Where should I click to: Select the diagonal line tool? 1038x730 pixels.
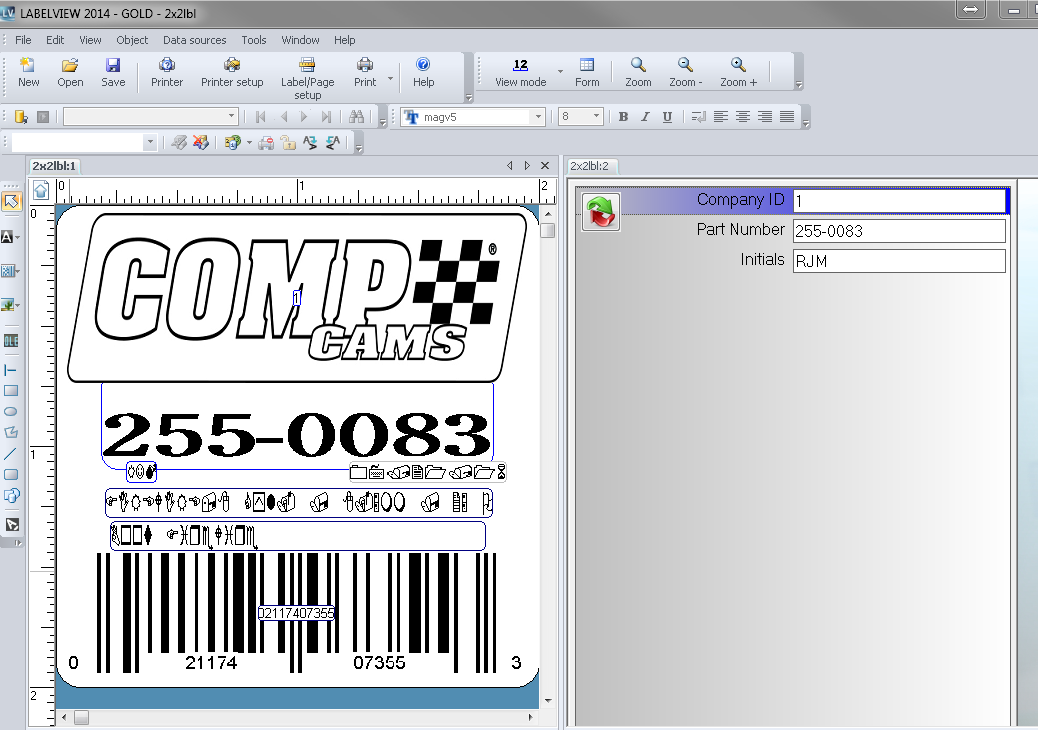(11, 454)
